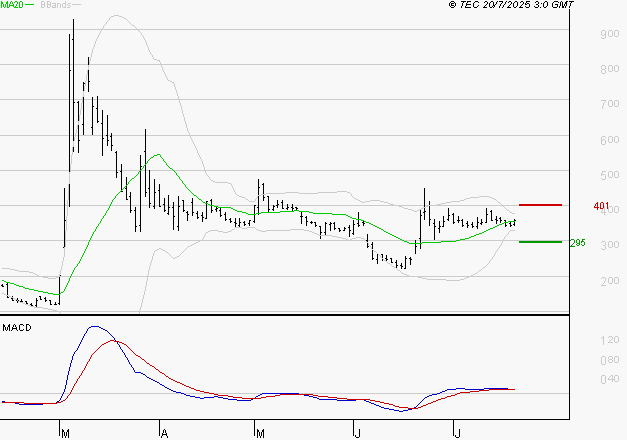This screenshot has width=627, height=440.
Task: Click the 600 price axis label
Action: [610, 140]
